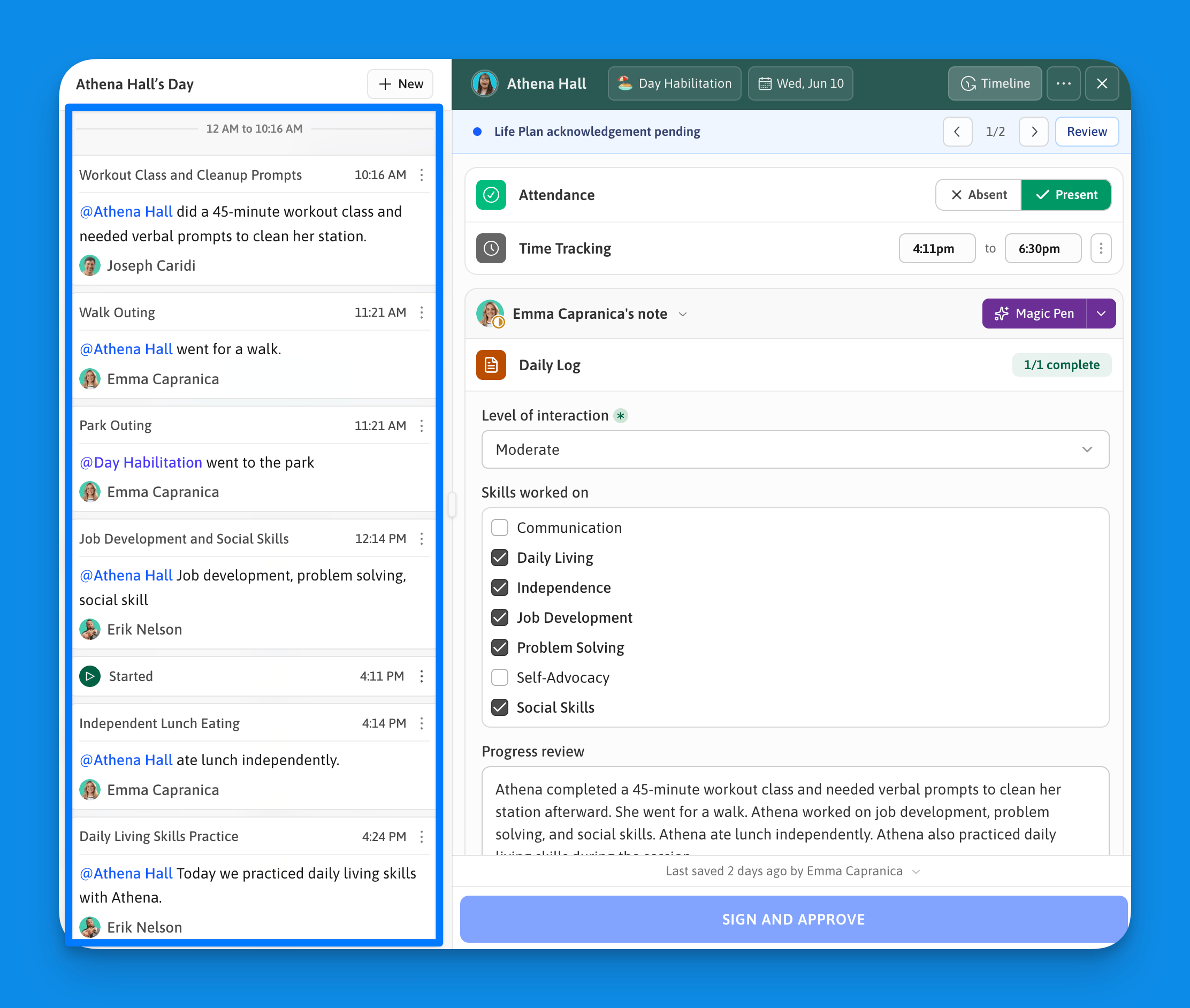The image size is (1190, 1008).
Task: Click New to add entry
Action: [x=400, y=84]
